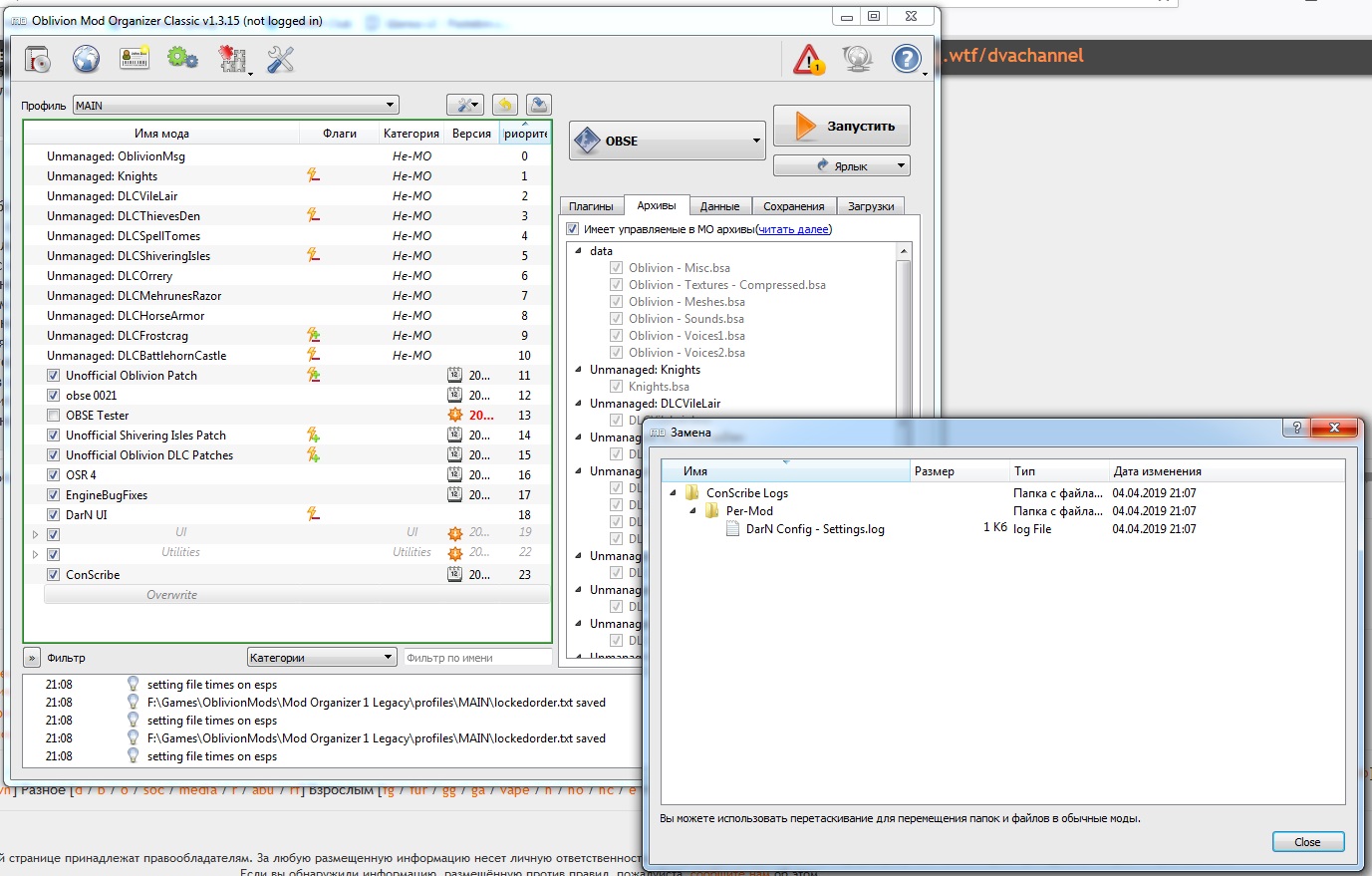Open the OBSE executable dropdown

tap(668, 141)
